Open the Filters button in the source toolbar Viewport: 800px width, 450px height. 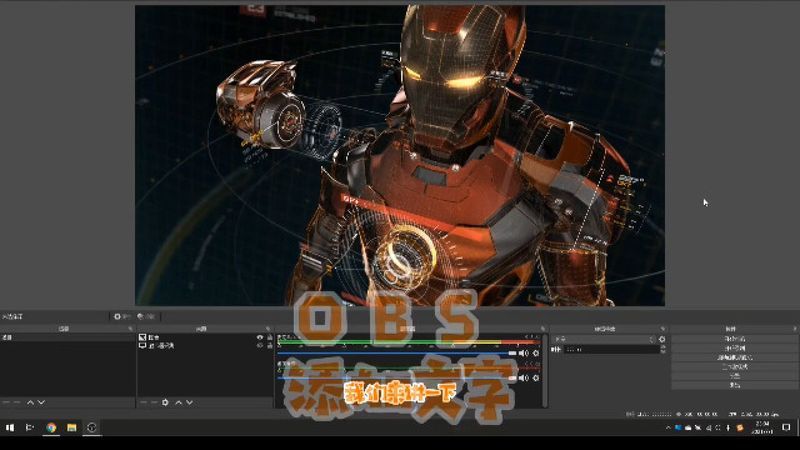[x=146, y=317]
